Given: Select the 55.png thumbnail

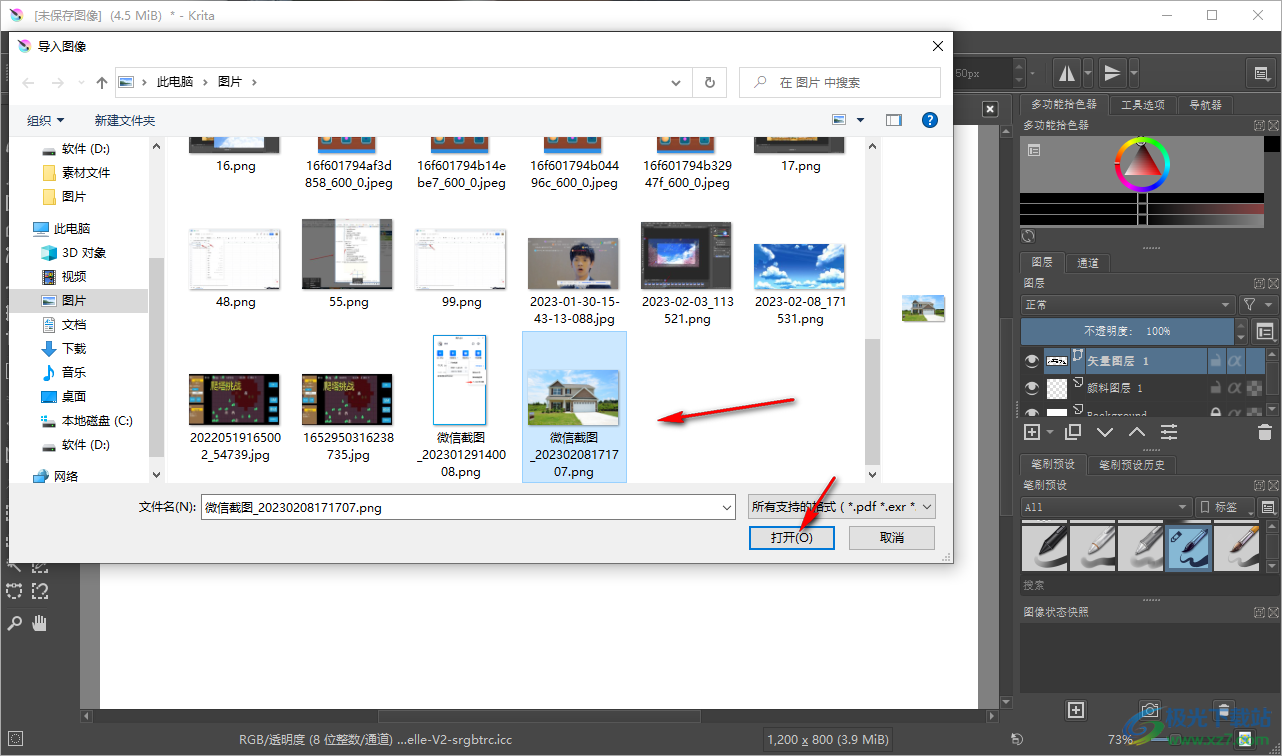Looking at the screenshot, I should pos(348,255).
